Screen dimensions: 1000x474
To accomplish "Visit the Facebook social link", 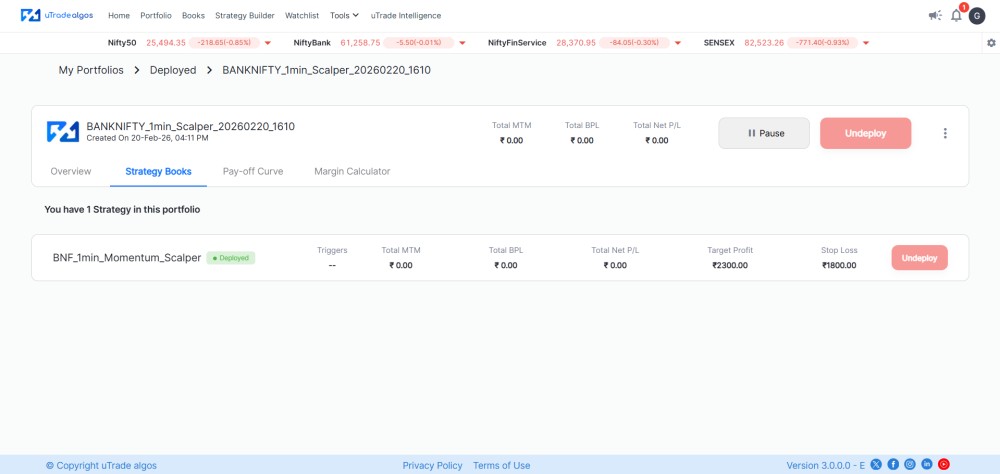I will tap(893, 464).
